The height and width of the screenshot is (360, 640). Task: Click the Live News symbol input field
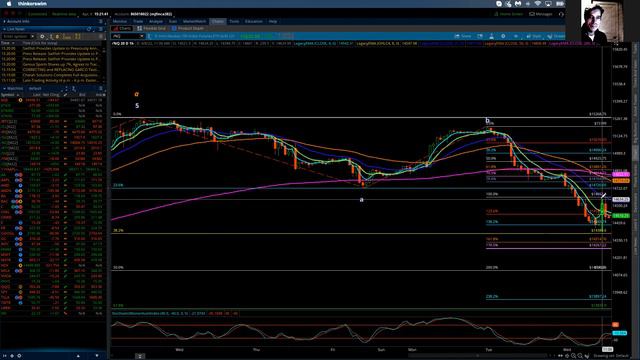click(x=15, y=36)
